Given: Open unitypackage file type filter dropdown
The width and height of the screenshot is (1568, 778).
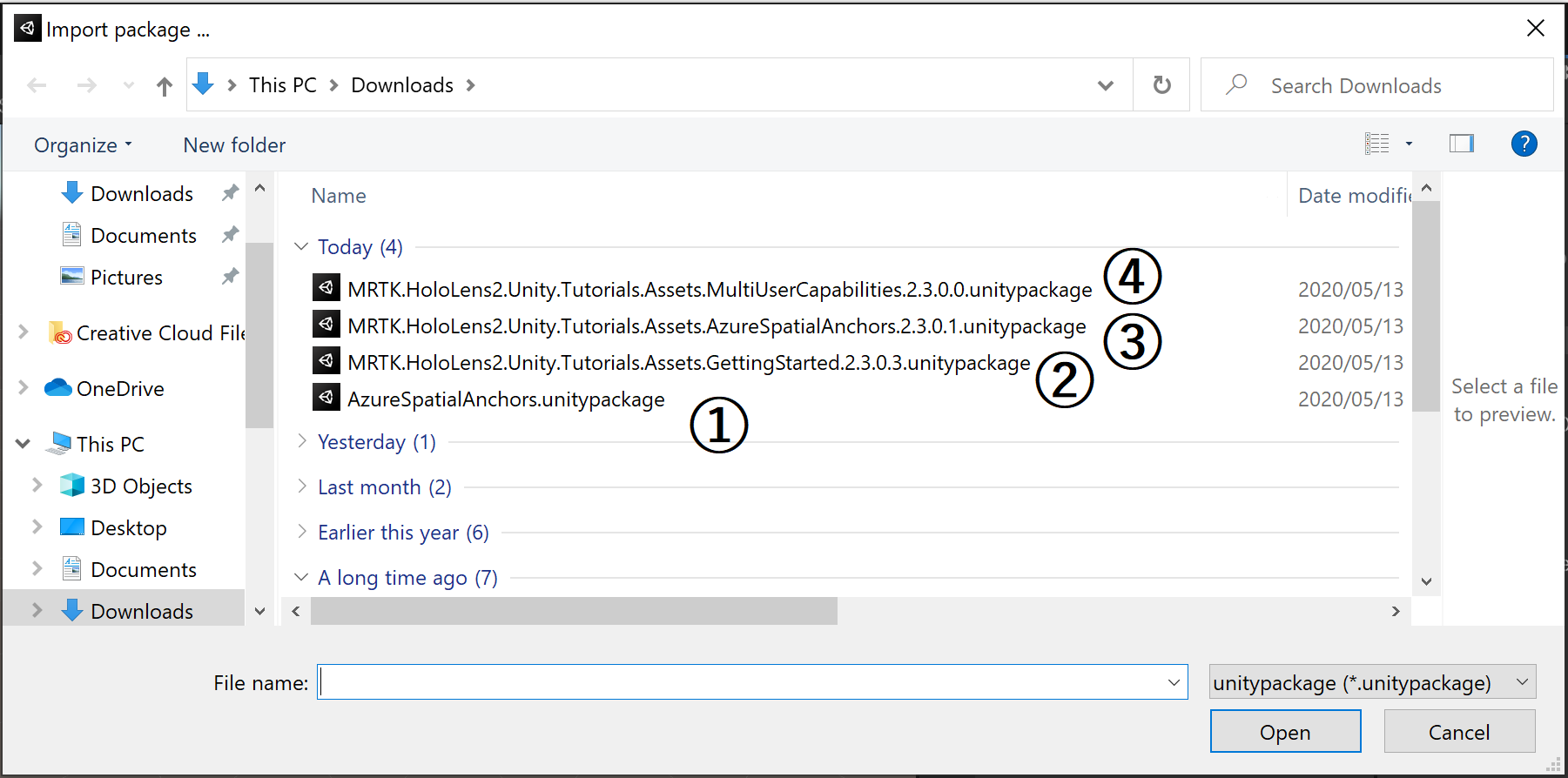Looking at the screenshot, I should (x=1372, y=682).
